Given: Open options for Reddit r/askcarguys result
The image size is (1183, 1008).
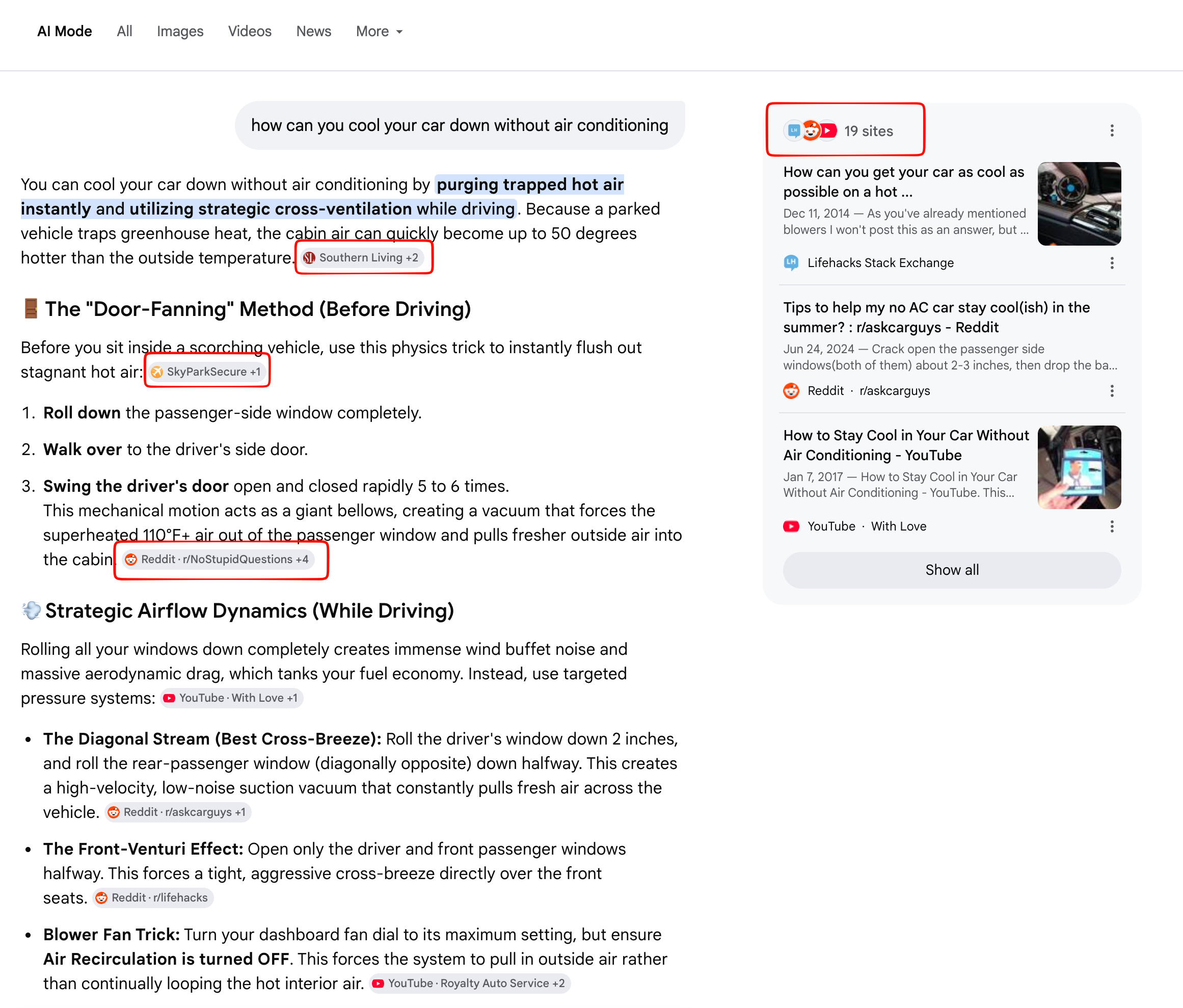Looking at the screenshot, I should click(1112, 391).
